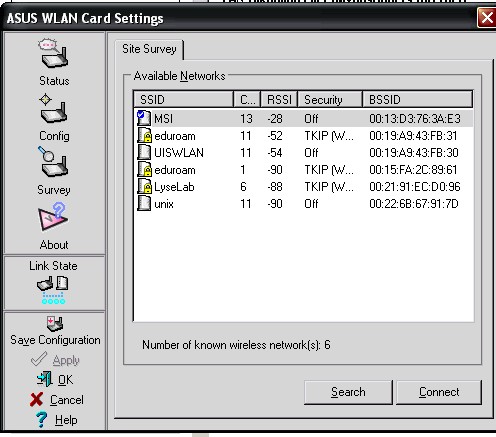Open the Config panel icon
Screen dimensions: 496x437
coord(54,109)
